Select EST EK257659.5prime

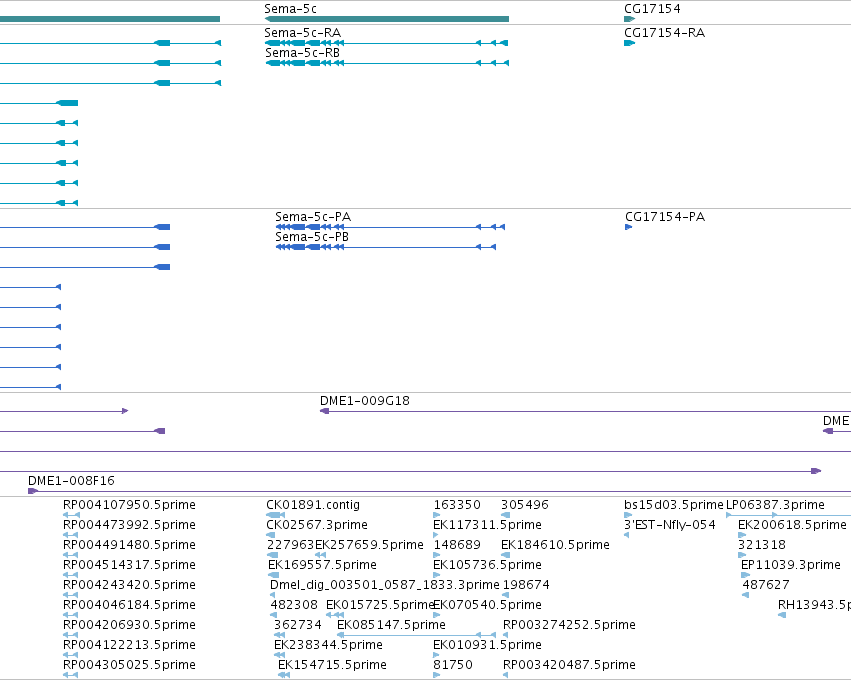coord(369,545)
